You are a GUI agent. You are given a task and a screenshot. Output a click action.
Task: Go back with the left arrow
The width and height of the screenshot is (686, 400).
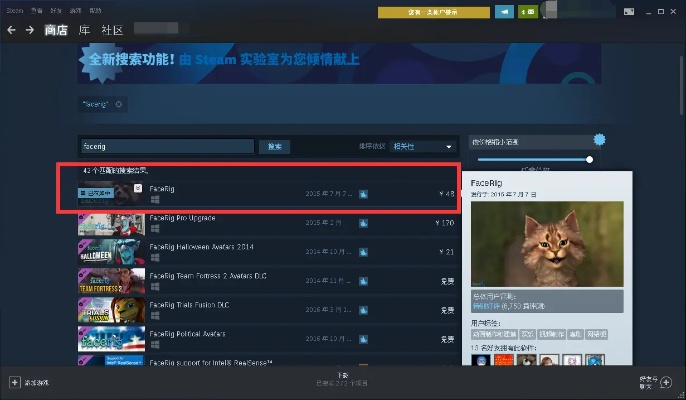tap(11, 30)
